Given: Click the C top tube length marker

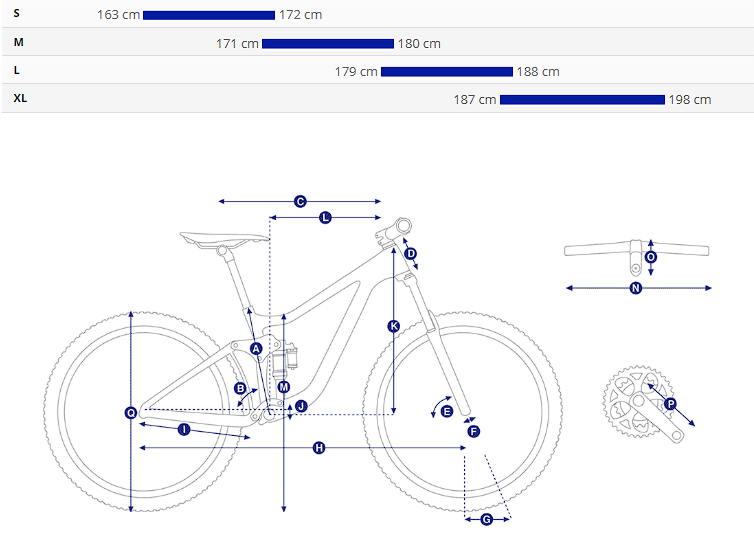Looking at the screenshot, I should click(x=300, y=201).
